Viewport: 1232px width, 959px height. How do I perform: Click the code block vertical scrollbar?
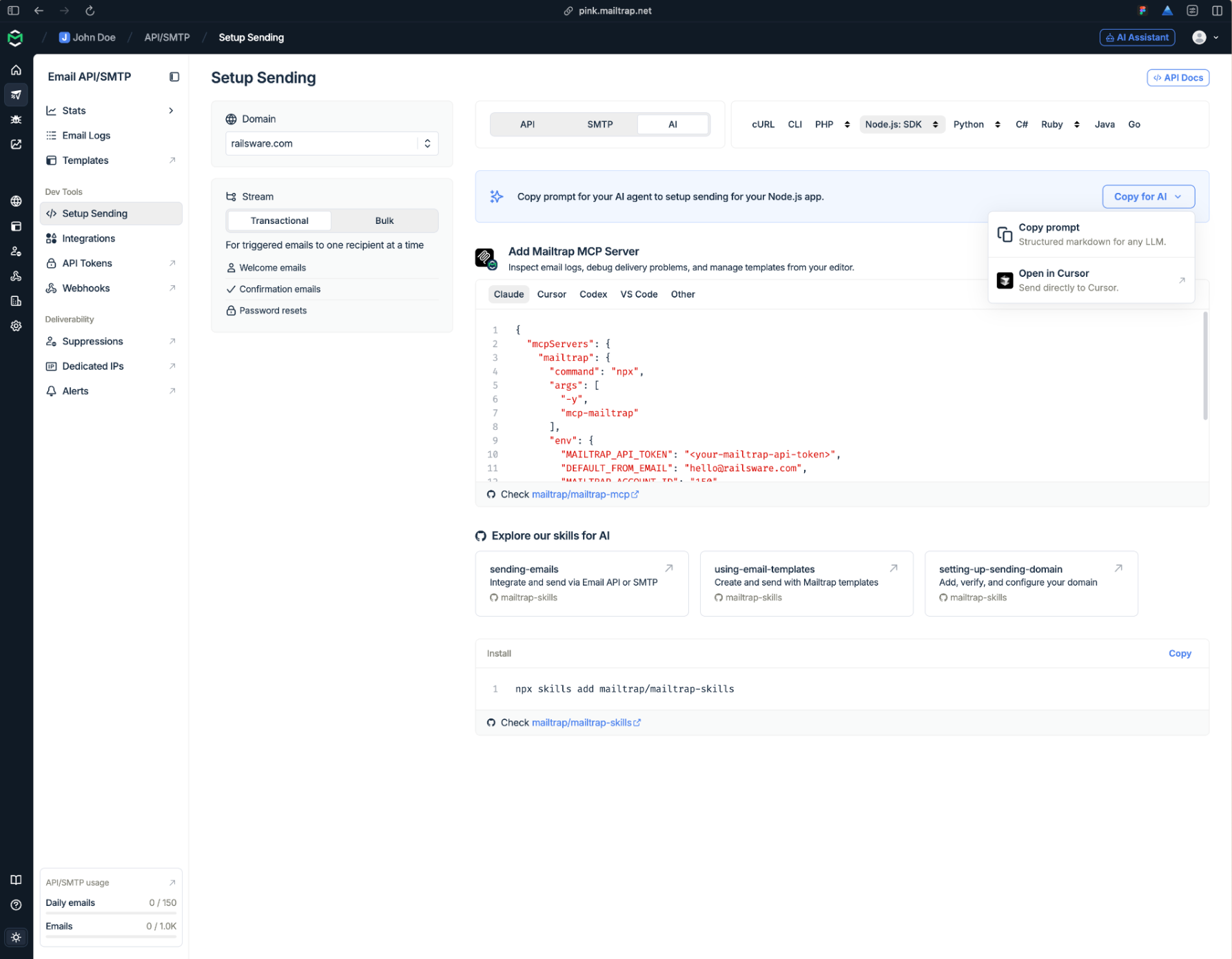(1205, 365)
